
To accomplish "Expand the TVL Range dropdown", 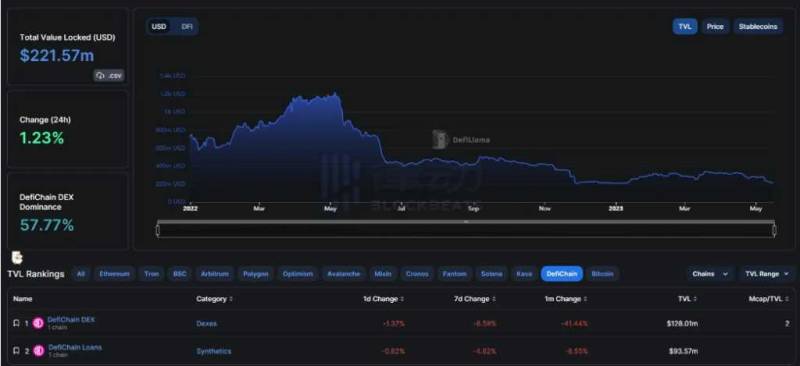I will click(767, 274).
